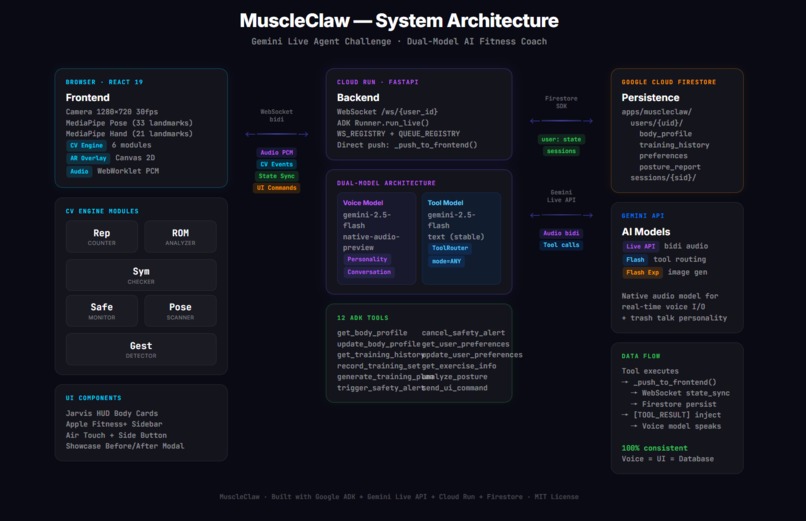Select the green '100% consistent' text
Viewport: 806px width, 521px height.
click(x=654, y=448)
